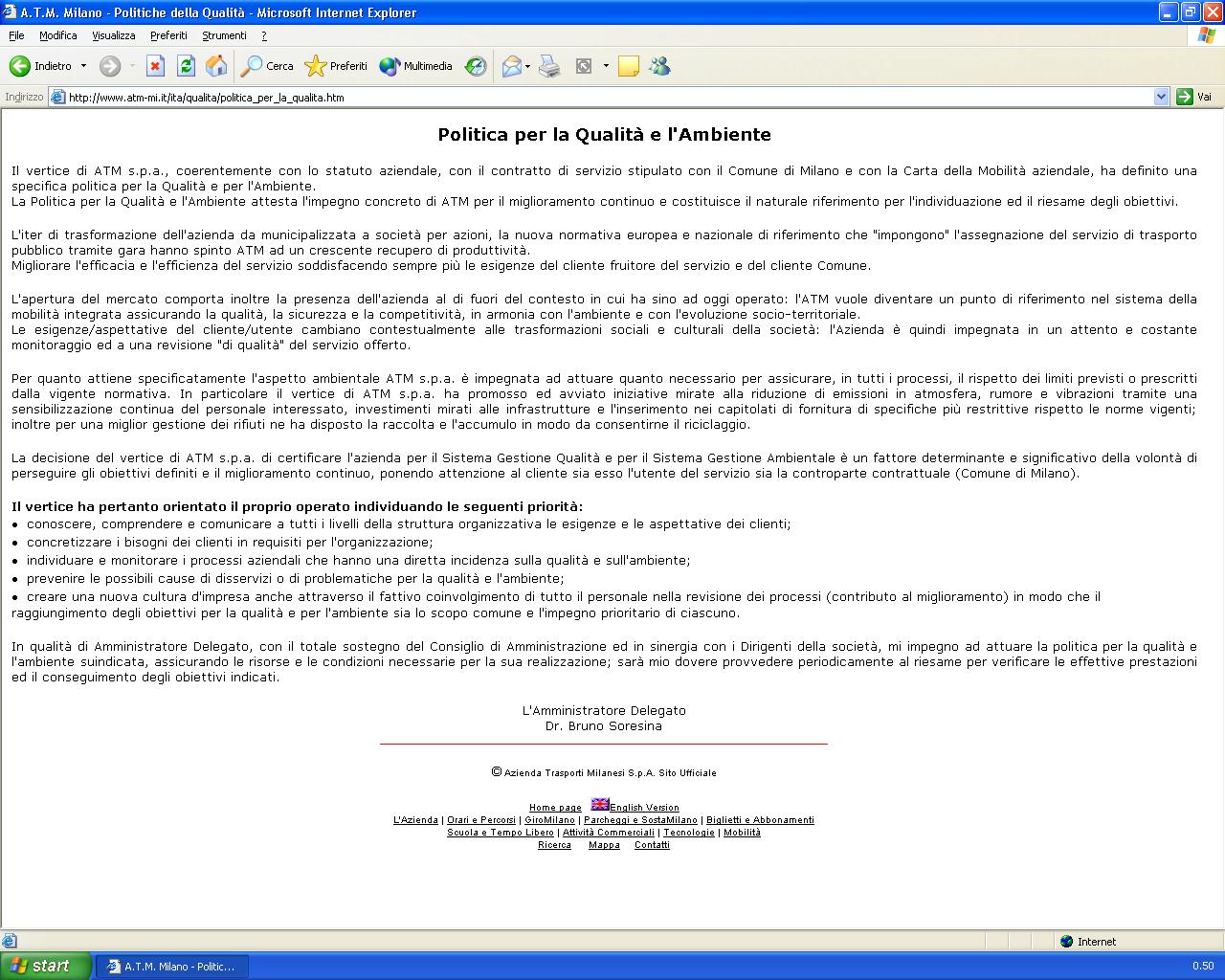1225x980 pixels.
Task: Click the text L'Amministratore Delegato
Action: [604, 711]
